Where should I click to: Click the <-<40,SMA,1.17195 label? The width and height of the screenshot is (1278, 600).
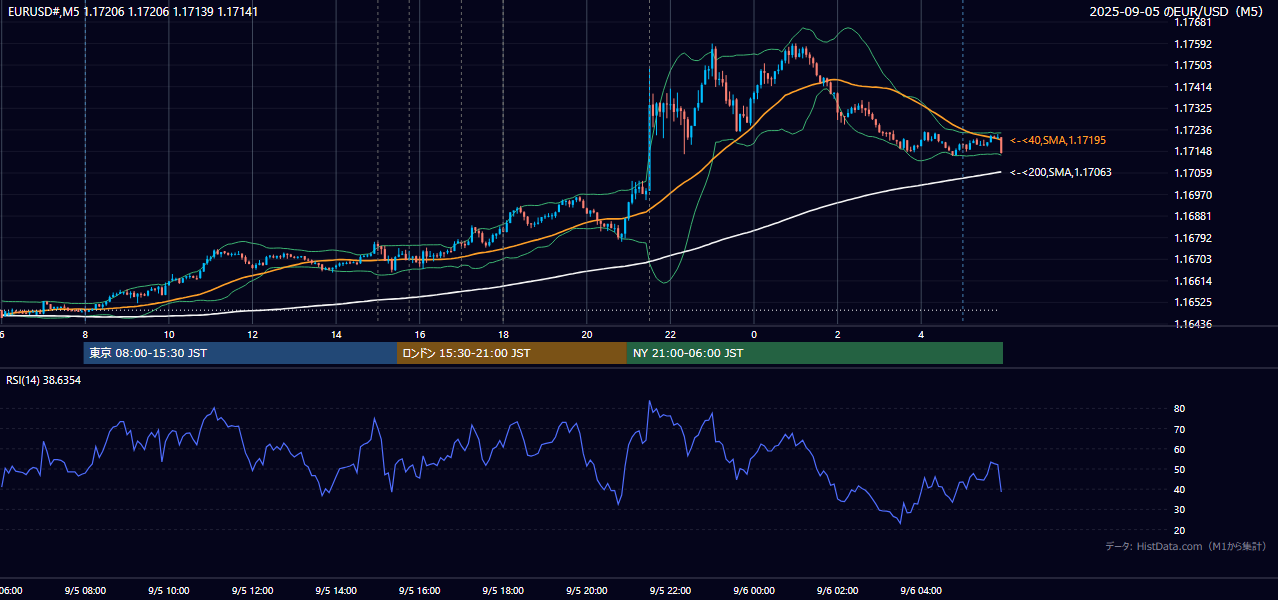tap(1058, 140)
